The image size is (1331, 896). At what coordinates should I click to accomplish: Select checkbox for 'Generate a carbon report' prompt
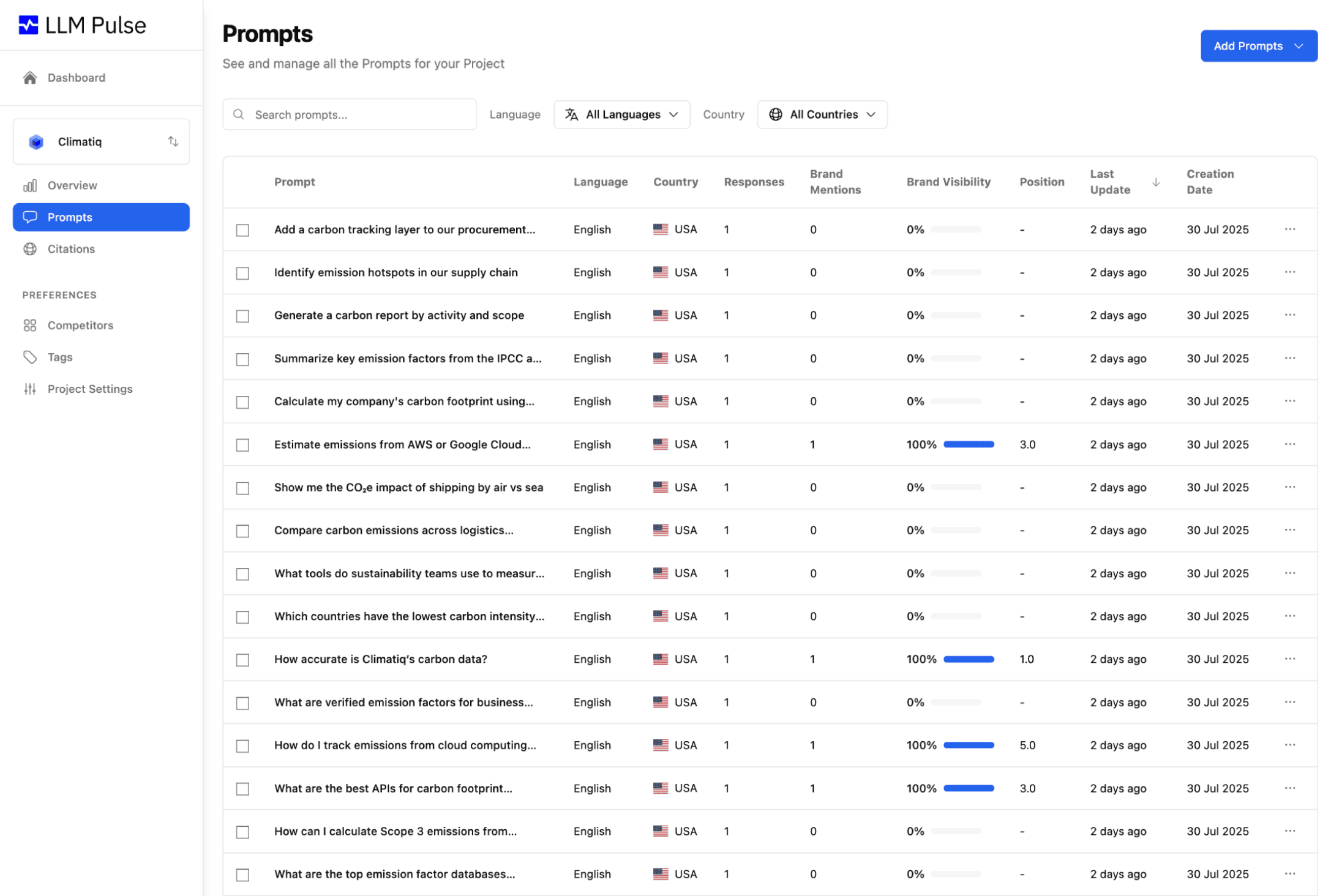243,316
